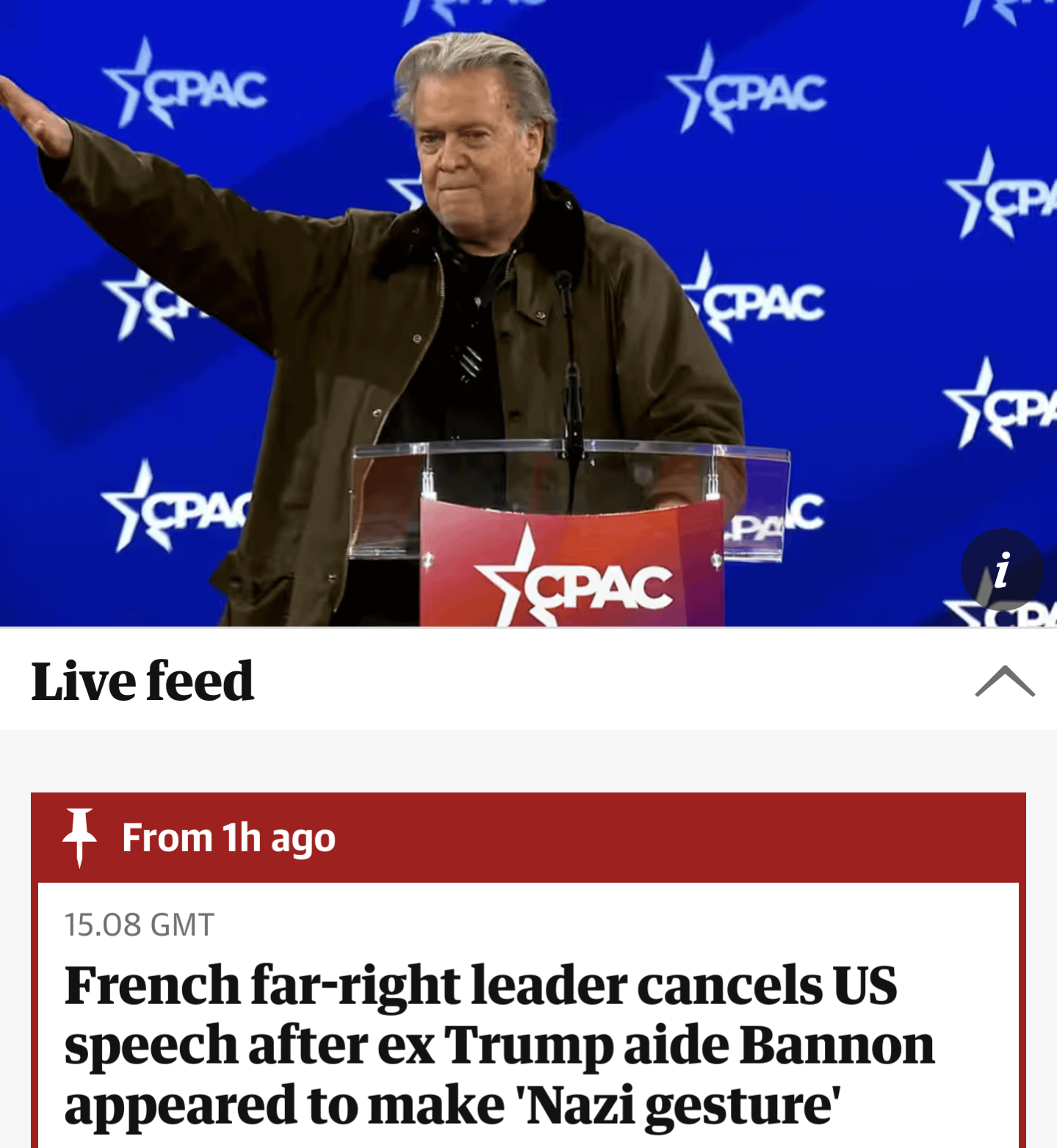Screen dimensions: 1057x1148
Task: Open the photo info caption button
Action: tap(1002, 570)
